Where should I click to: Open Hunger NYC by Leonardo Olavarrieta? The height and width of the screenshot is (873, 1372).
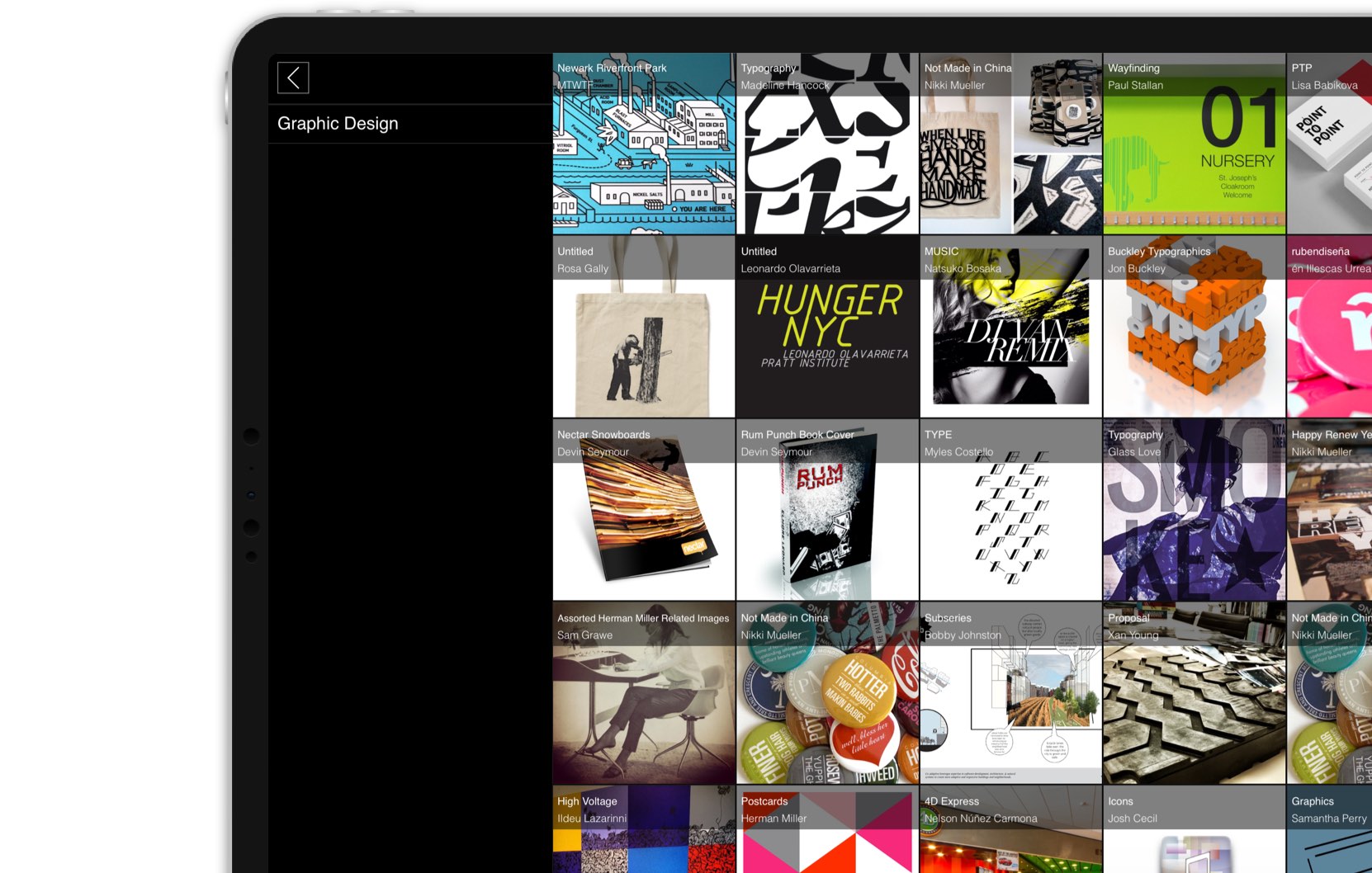[x=827, y=327]
